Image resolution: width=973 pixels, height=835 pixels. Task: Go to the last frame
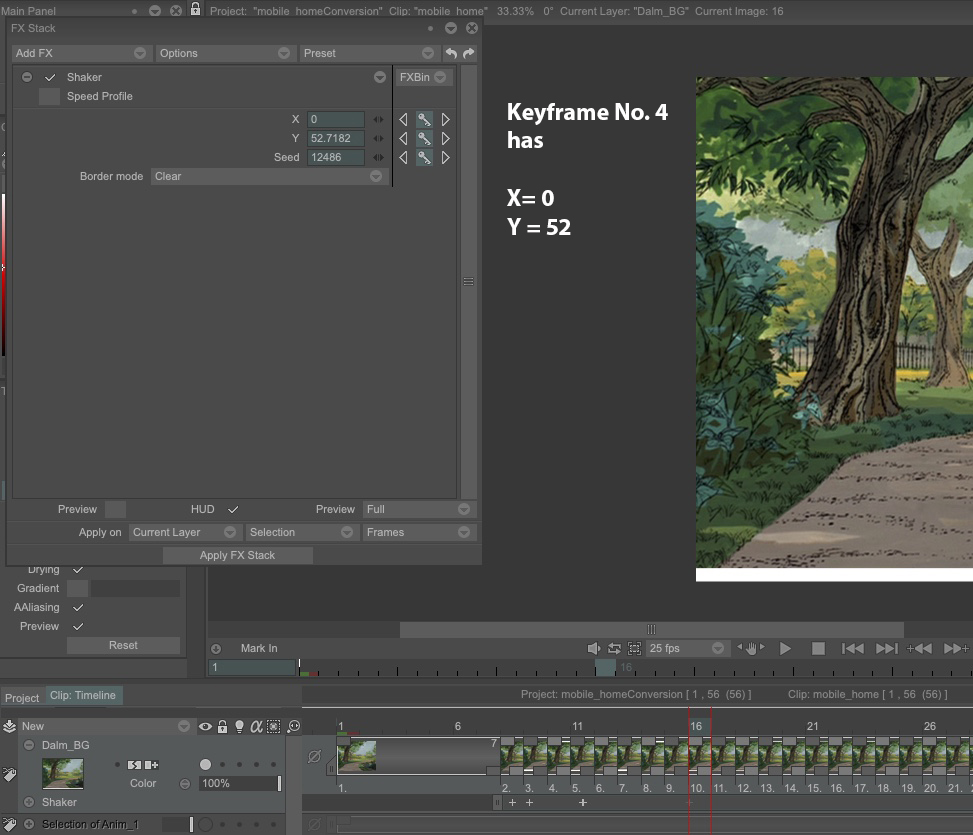[x=887, y=648]
